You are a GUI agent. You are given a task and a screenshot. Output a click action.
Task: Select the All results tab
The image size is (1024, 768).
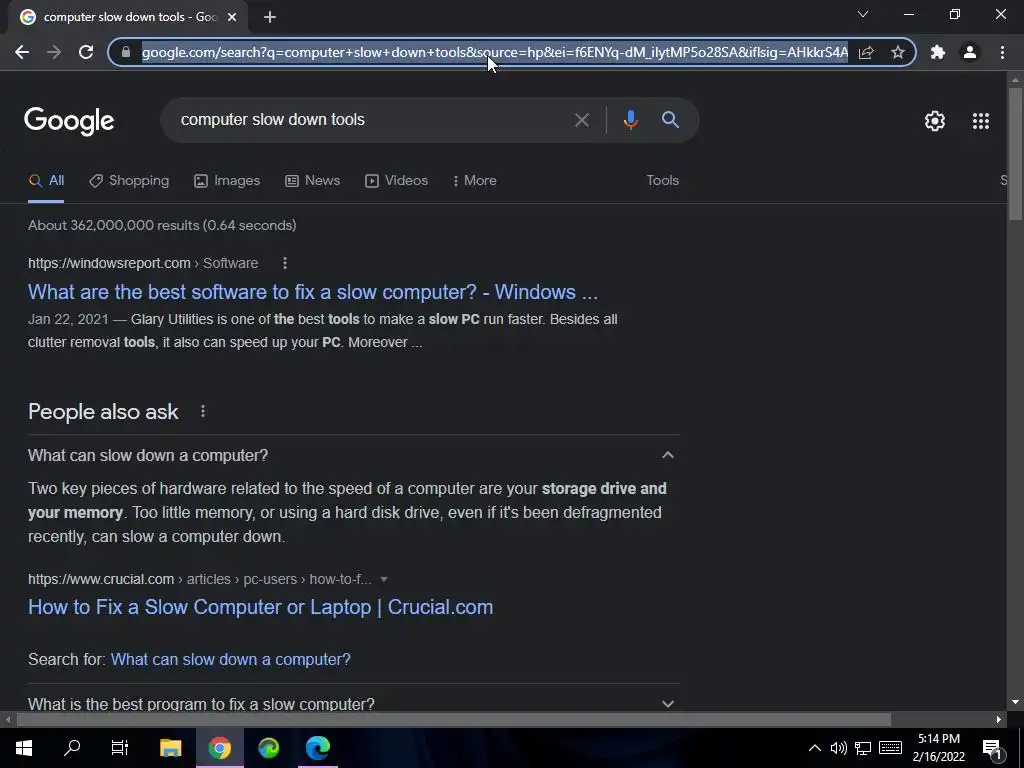[x=46, y=181]
